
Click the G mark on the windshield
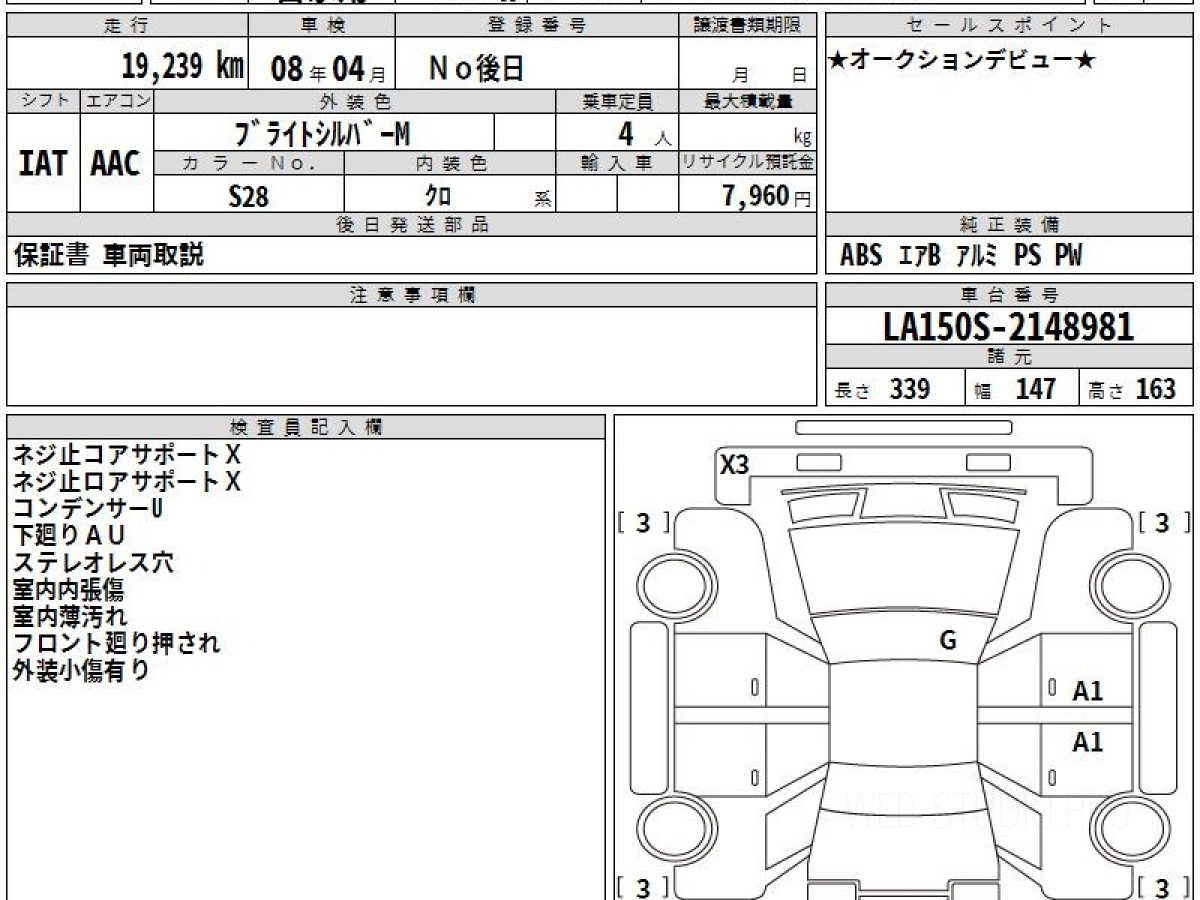(948, 641)
